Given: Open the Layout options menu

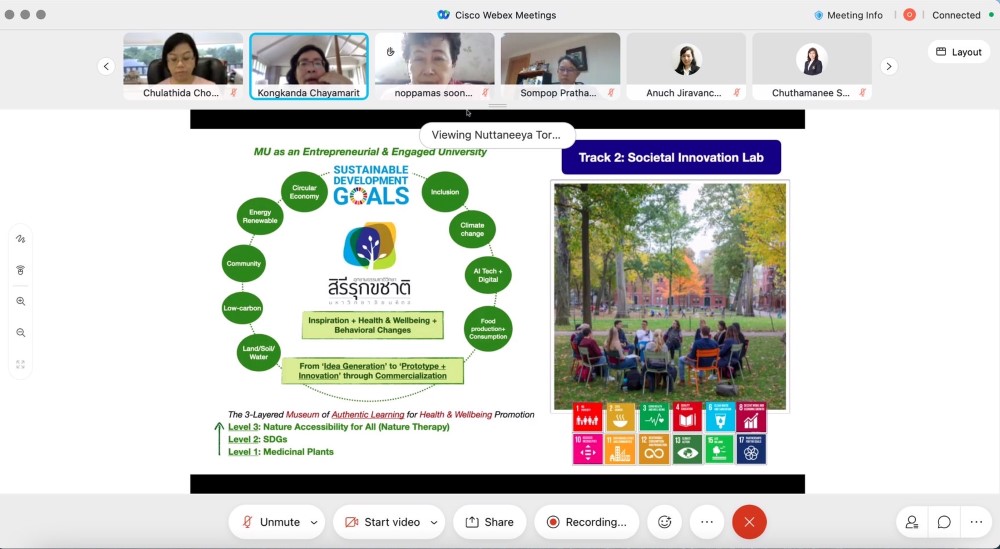Looking at the screenshot, I should (x=958, y=52).
